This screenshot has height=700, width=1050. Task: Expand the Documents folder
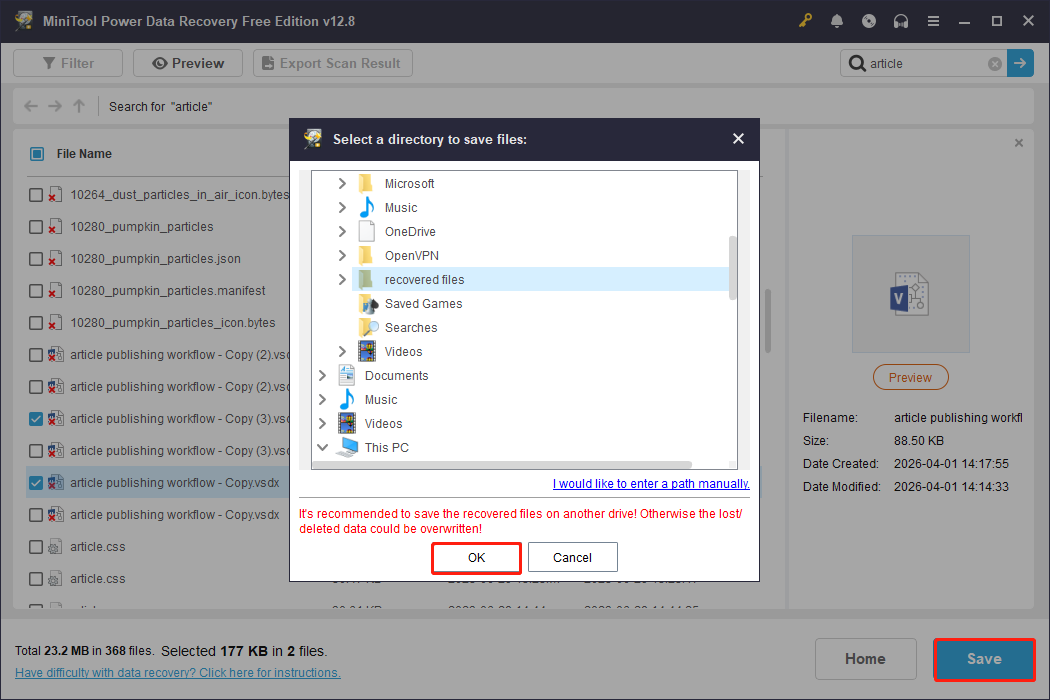(x=322, y=375)
